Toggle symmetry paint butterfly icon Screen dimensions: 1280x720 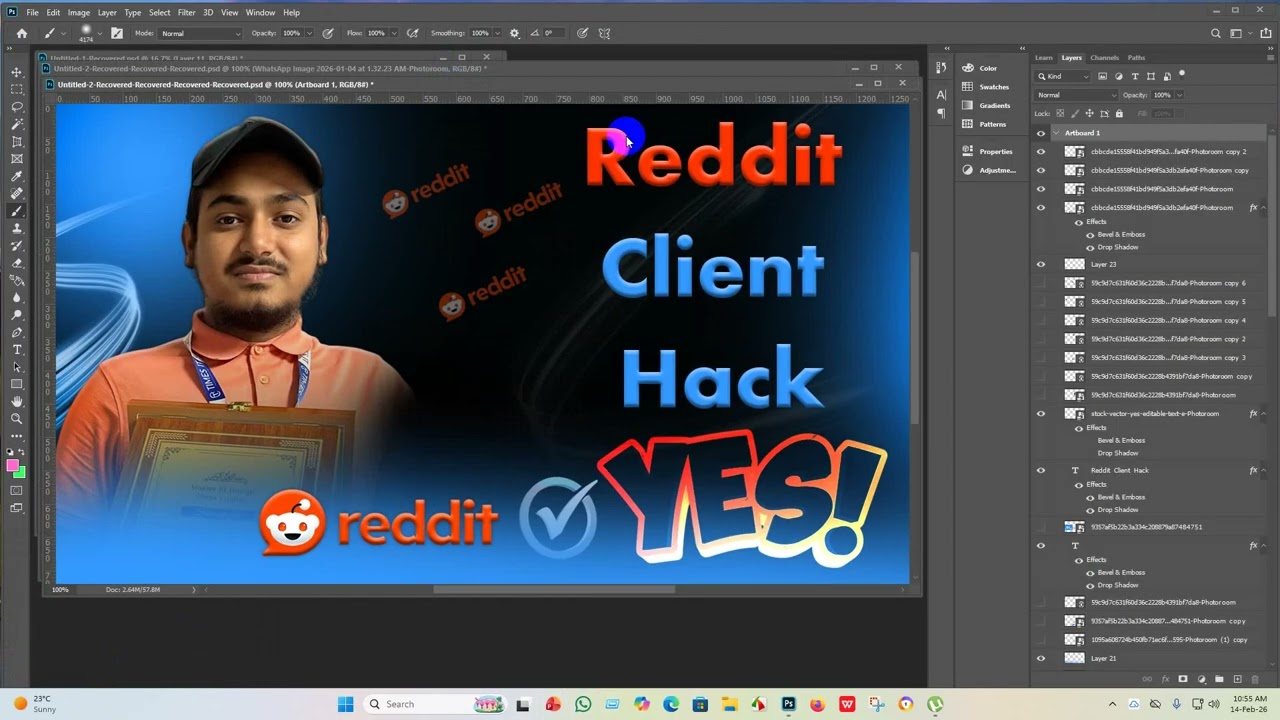[x=604, y=33]
